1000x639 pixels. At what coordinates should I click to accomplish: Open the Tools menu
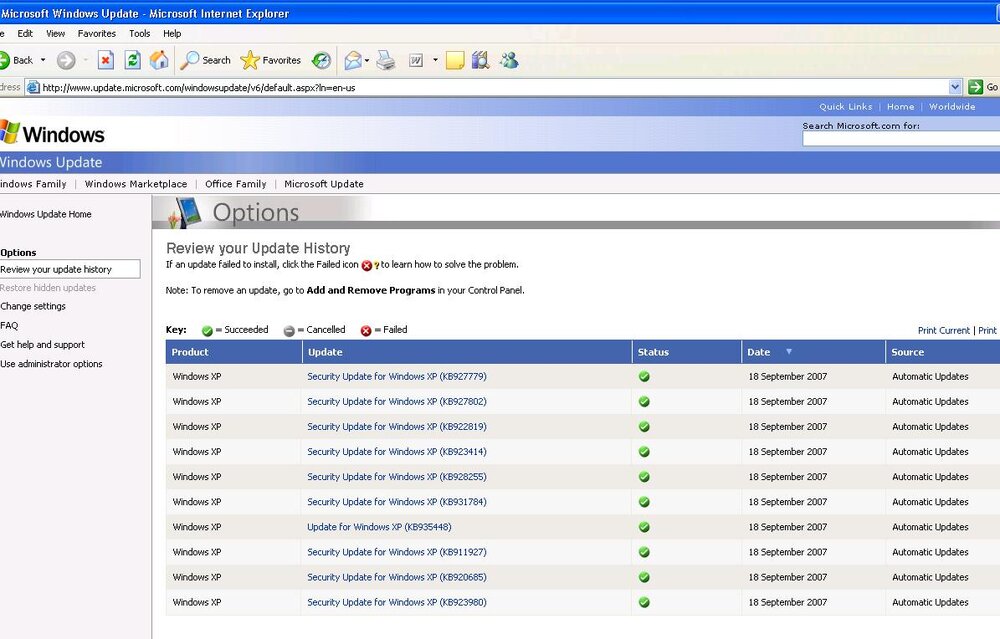(x=140, y=34)
